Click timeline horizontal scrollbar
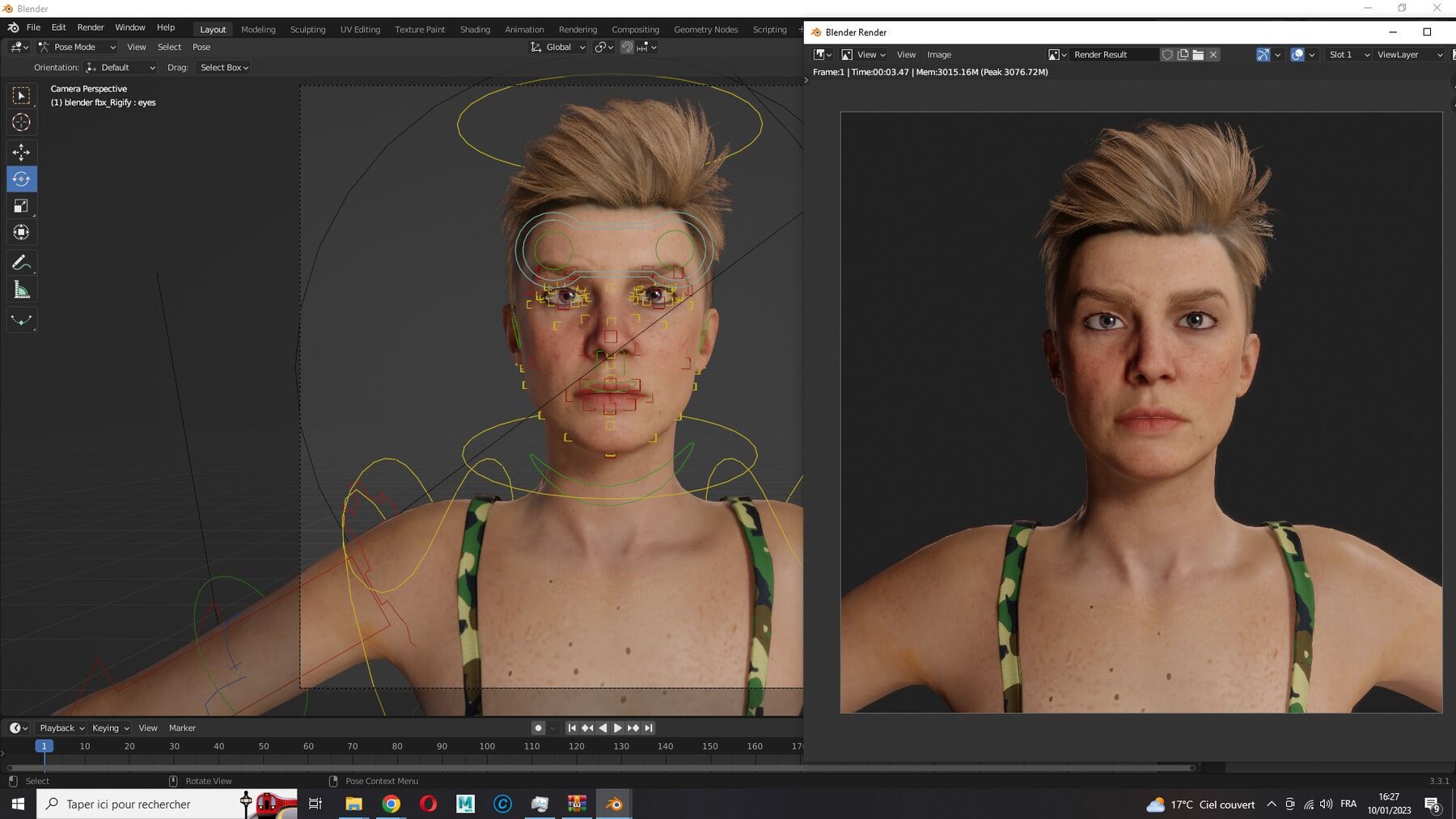Viewport: 1456px width, 819px height. click(x=601, y=767)
